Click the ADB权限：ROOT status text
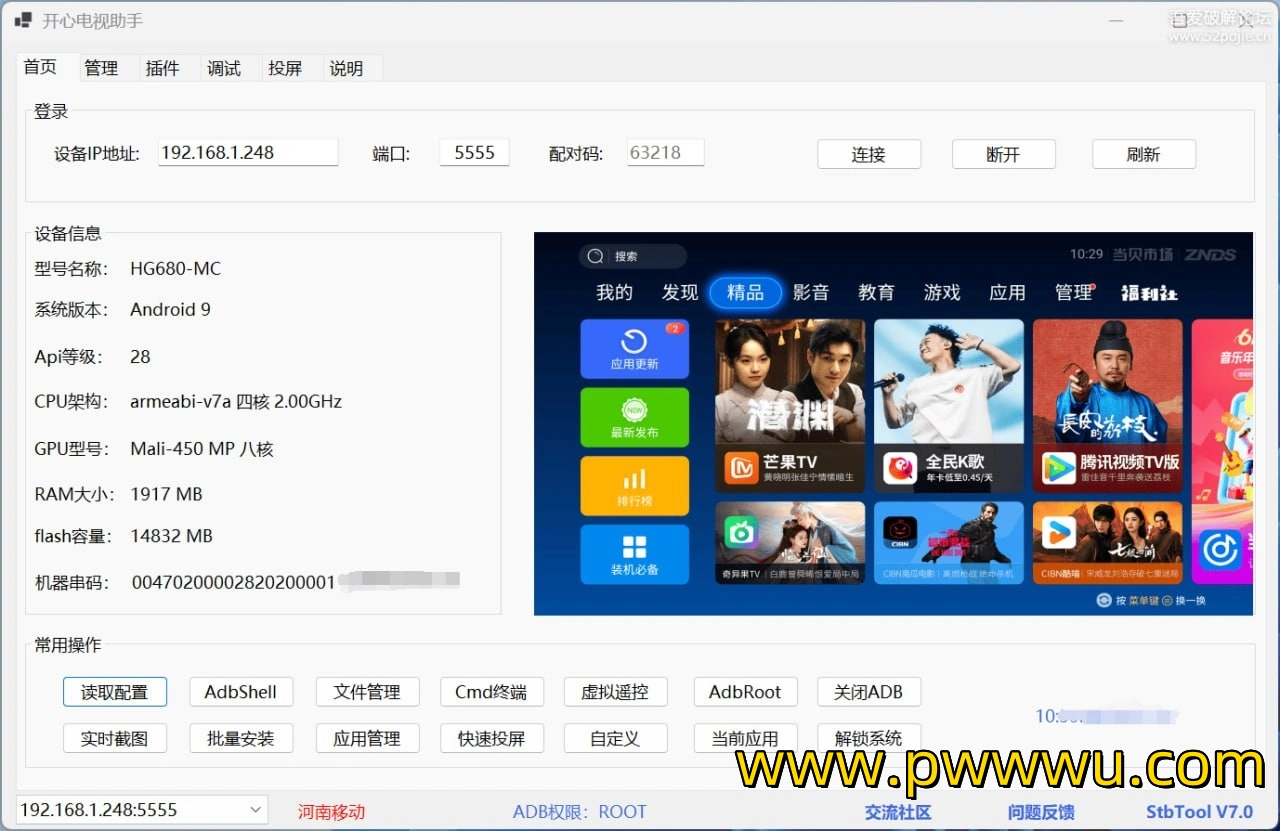1280x831 pixels. [580, 812]
